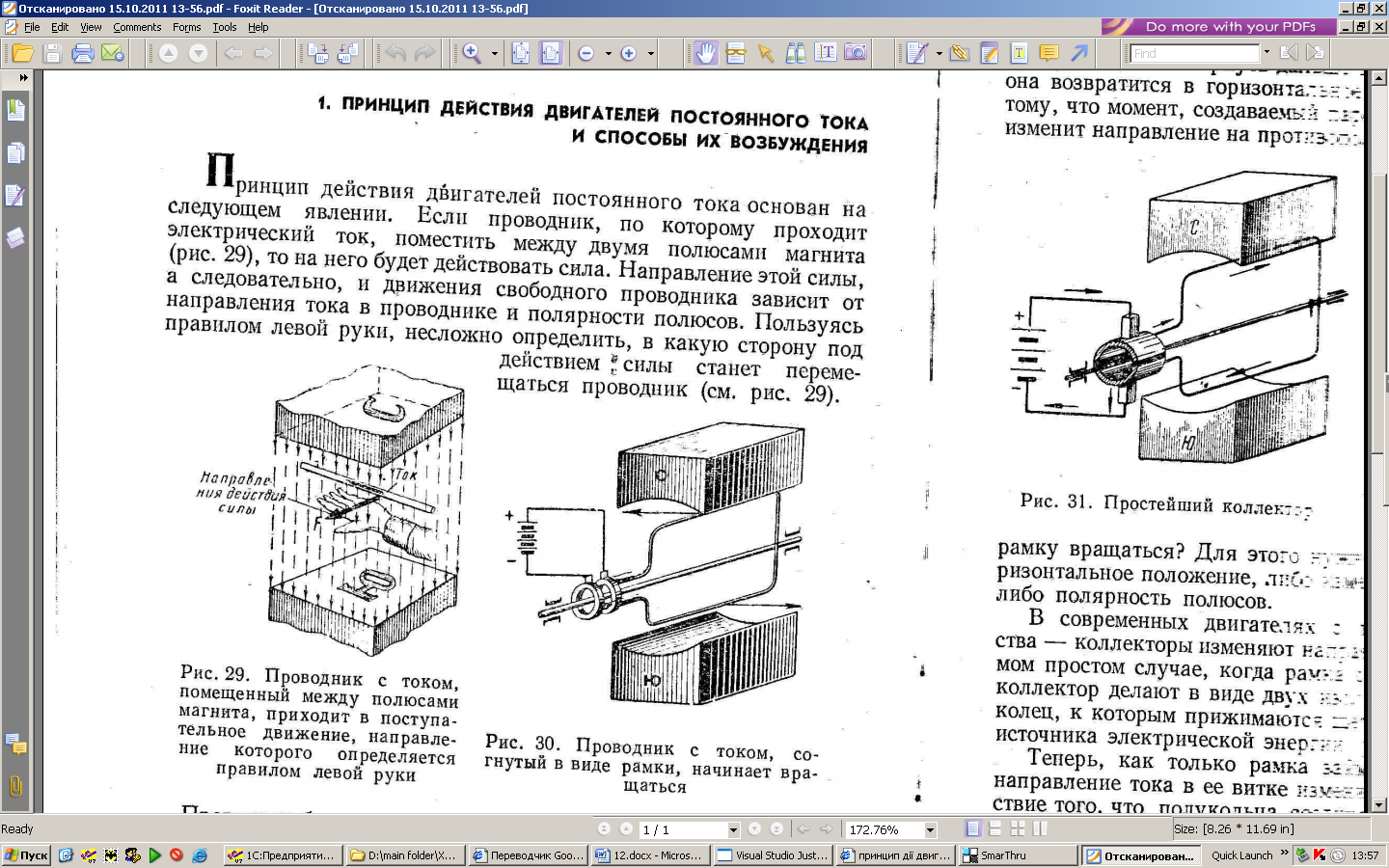This screenshot has width=1389, height=868.
Task: Select the blue Arrow drawing tool
Action: coord(1079,53)
